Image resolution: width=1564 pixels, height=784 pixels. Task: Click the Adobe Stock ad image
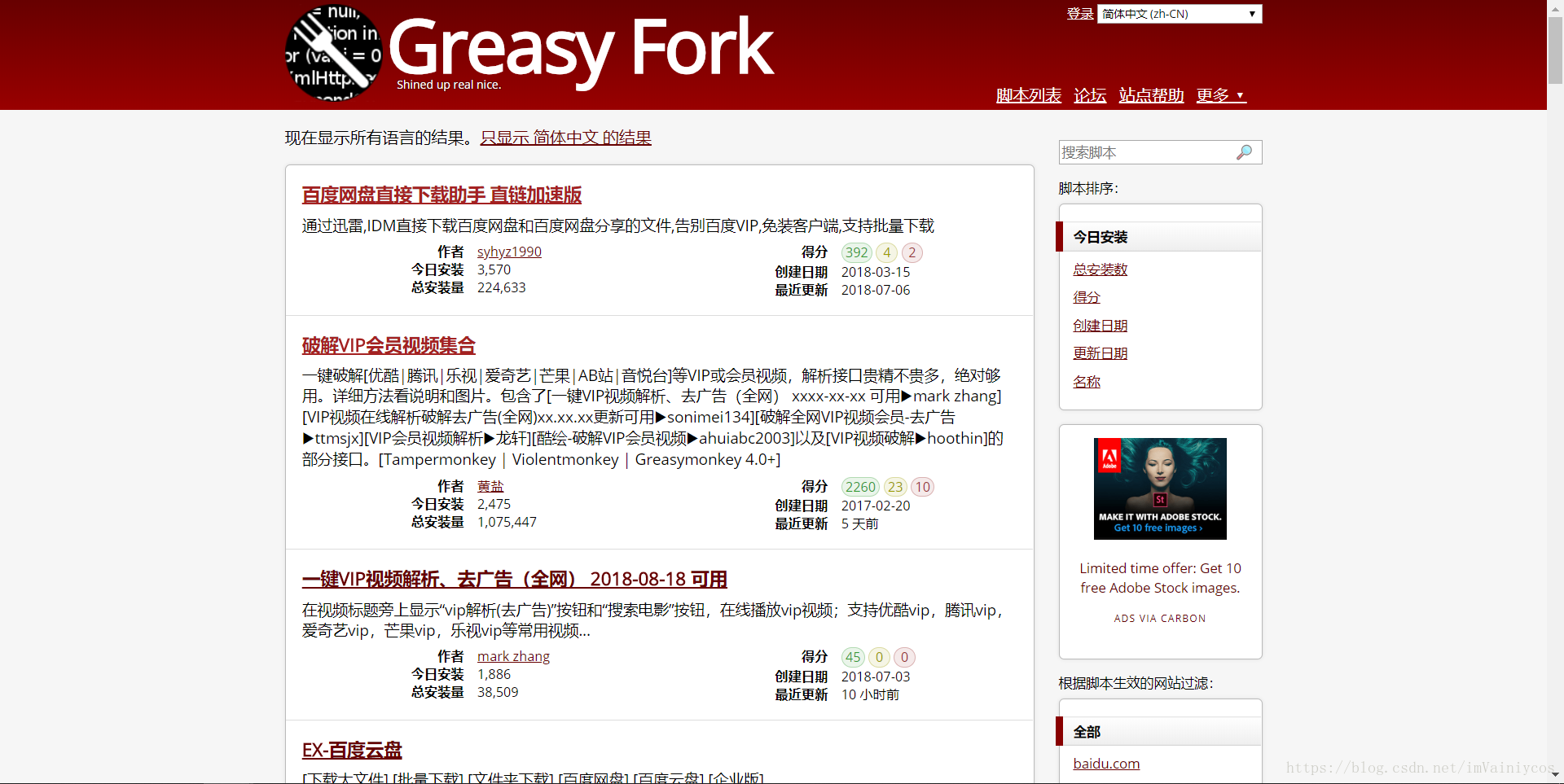[1160, 488]
